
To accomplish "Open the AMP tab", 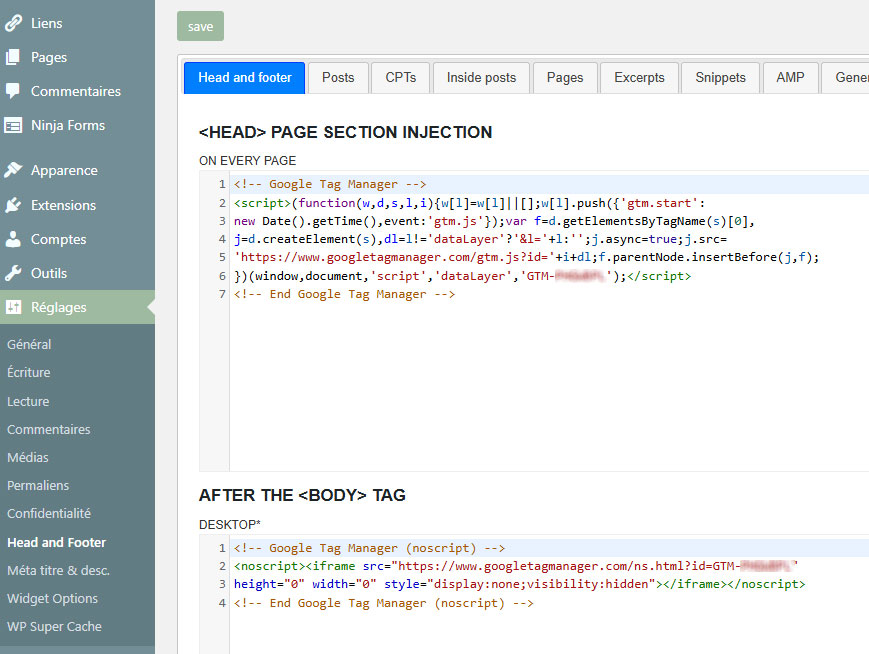I will coord(790,78).
